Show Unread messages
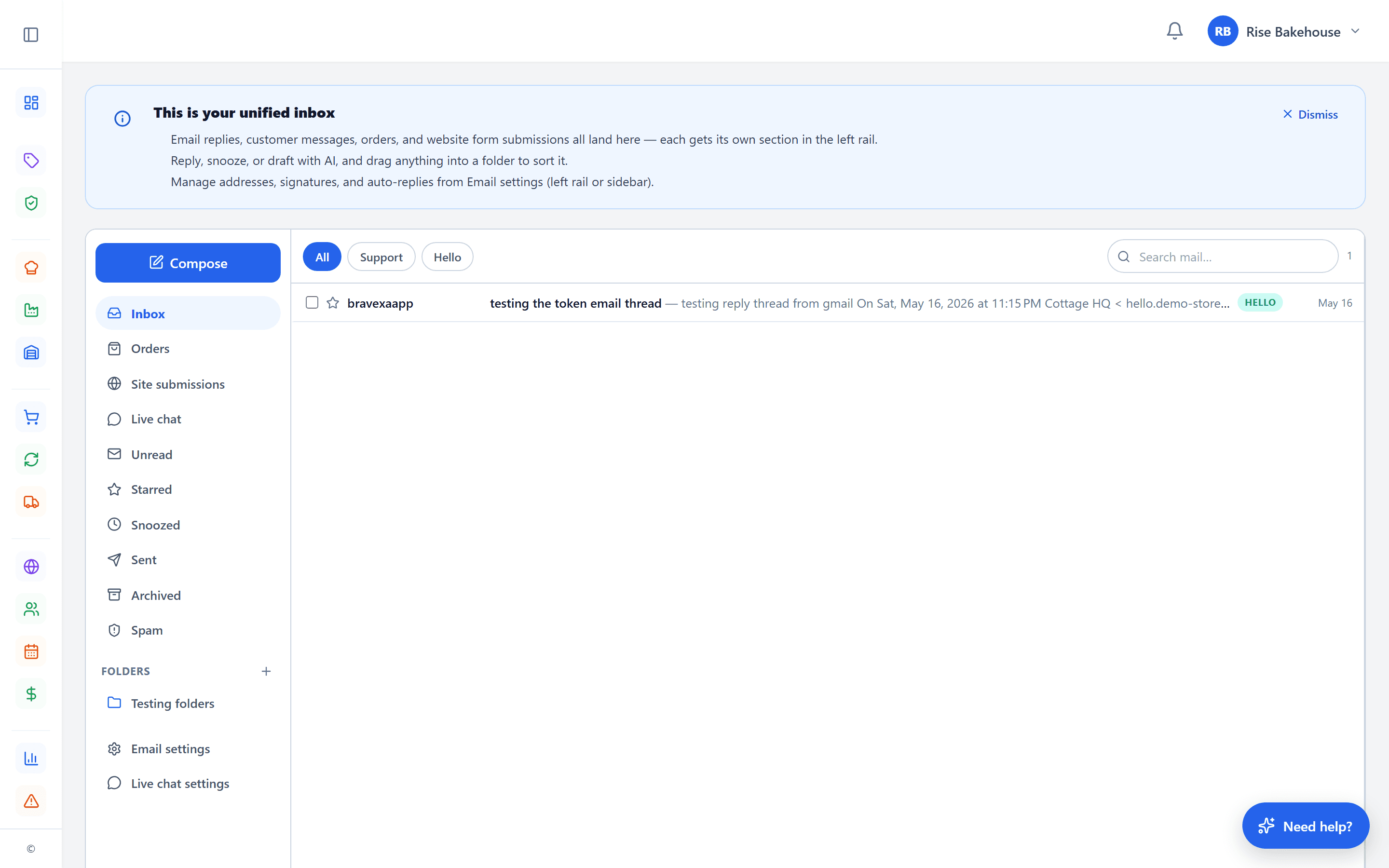 (x=188, y=454)
